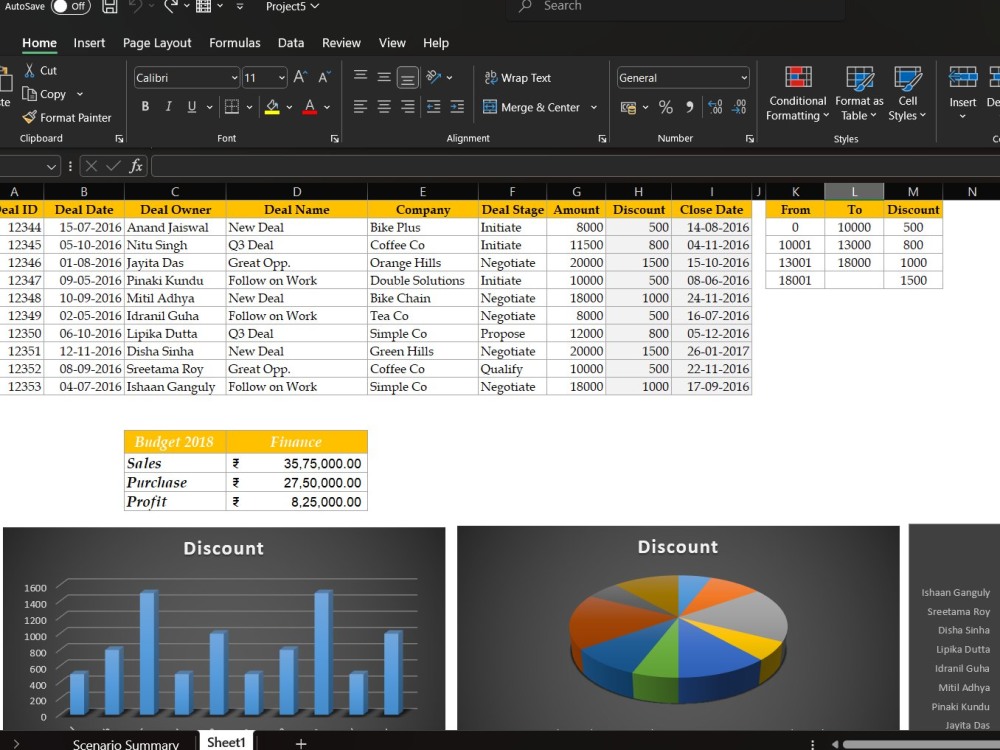Open the Font Color dropdown arrow
Image resolution: width=1000 pixels, height=750 pixels.
coord(327,107)
